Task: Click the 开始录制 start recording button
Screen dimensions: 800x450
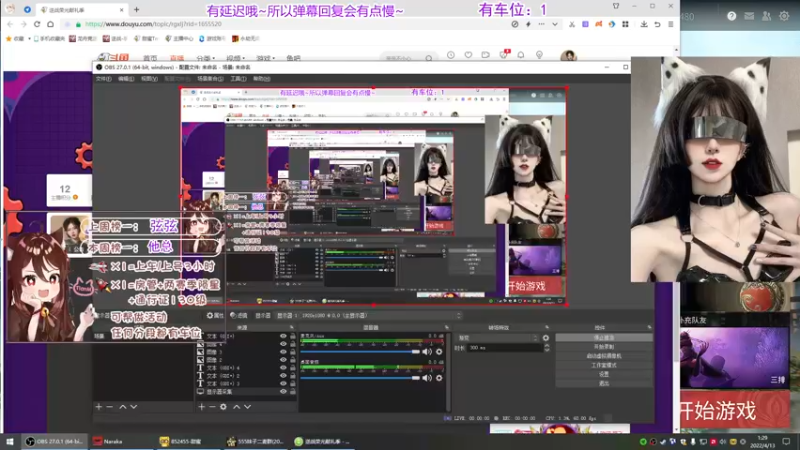Action: pos(604,347)
